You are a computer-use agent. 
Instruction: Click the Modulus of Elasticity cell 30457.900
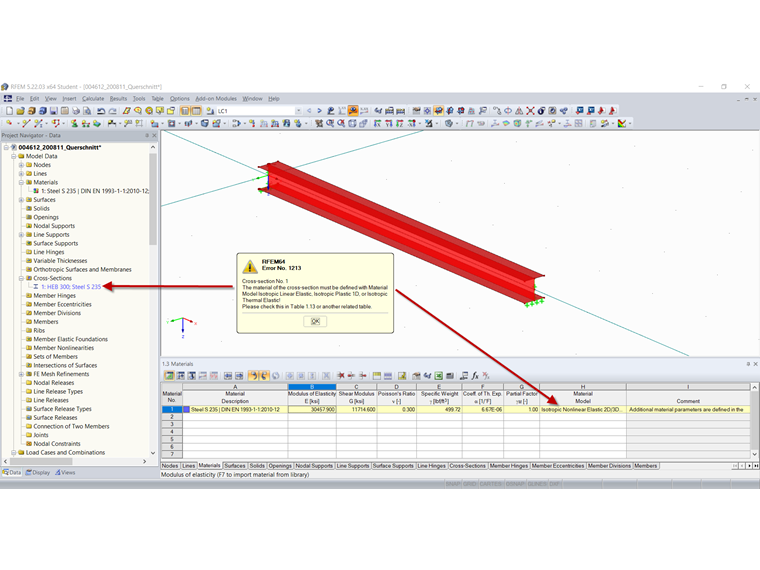(x=312, y=410)
